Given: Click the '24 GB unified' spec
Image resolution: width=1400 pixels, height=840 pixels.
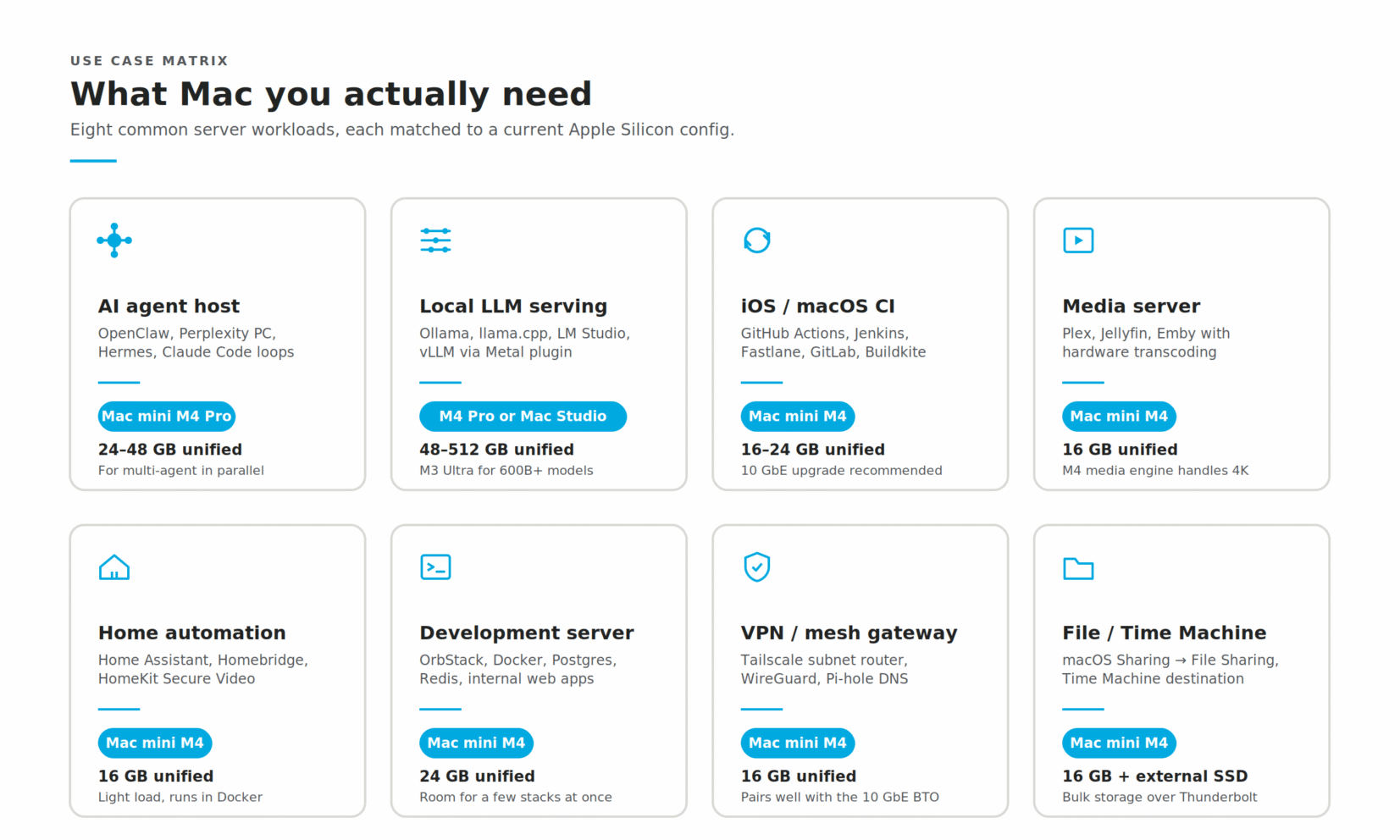Looking at the screenshot, I should (x=477, y=776).
